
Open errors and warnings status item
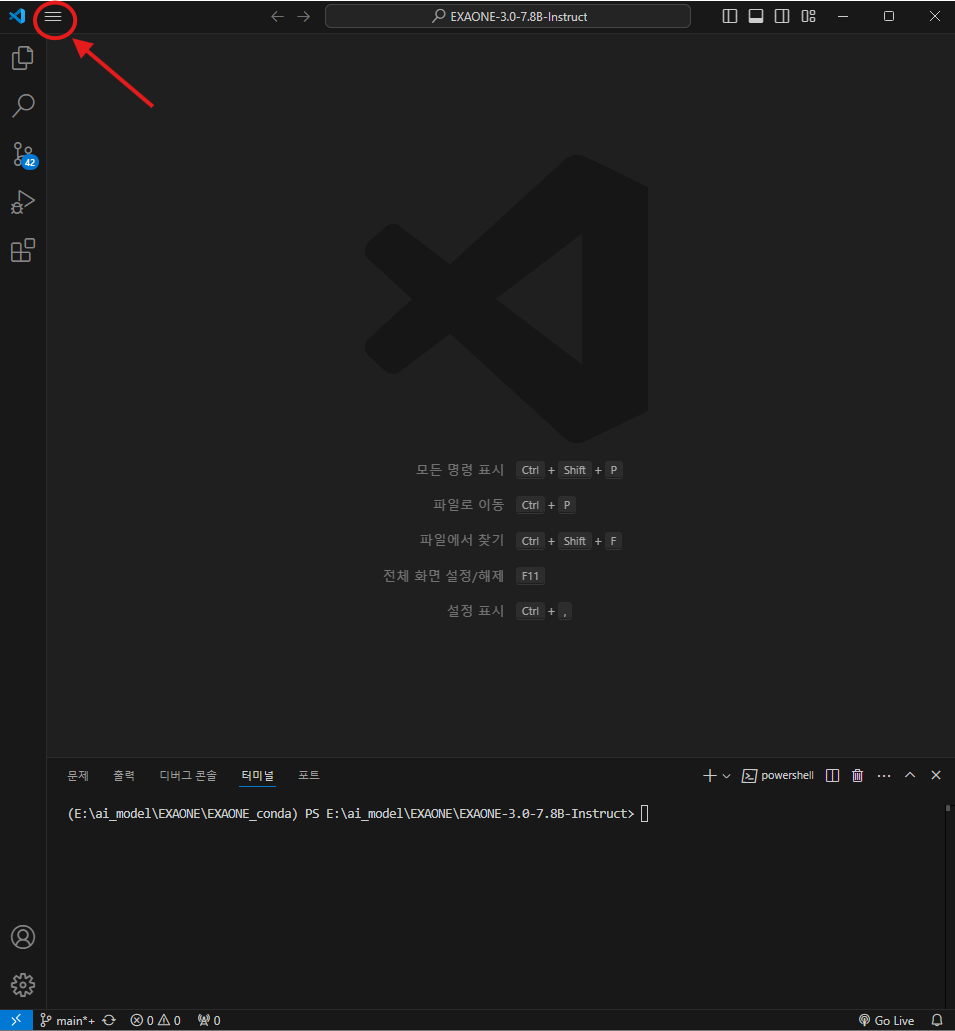156,1020
